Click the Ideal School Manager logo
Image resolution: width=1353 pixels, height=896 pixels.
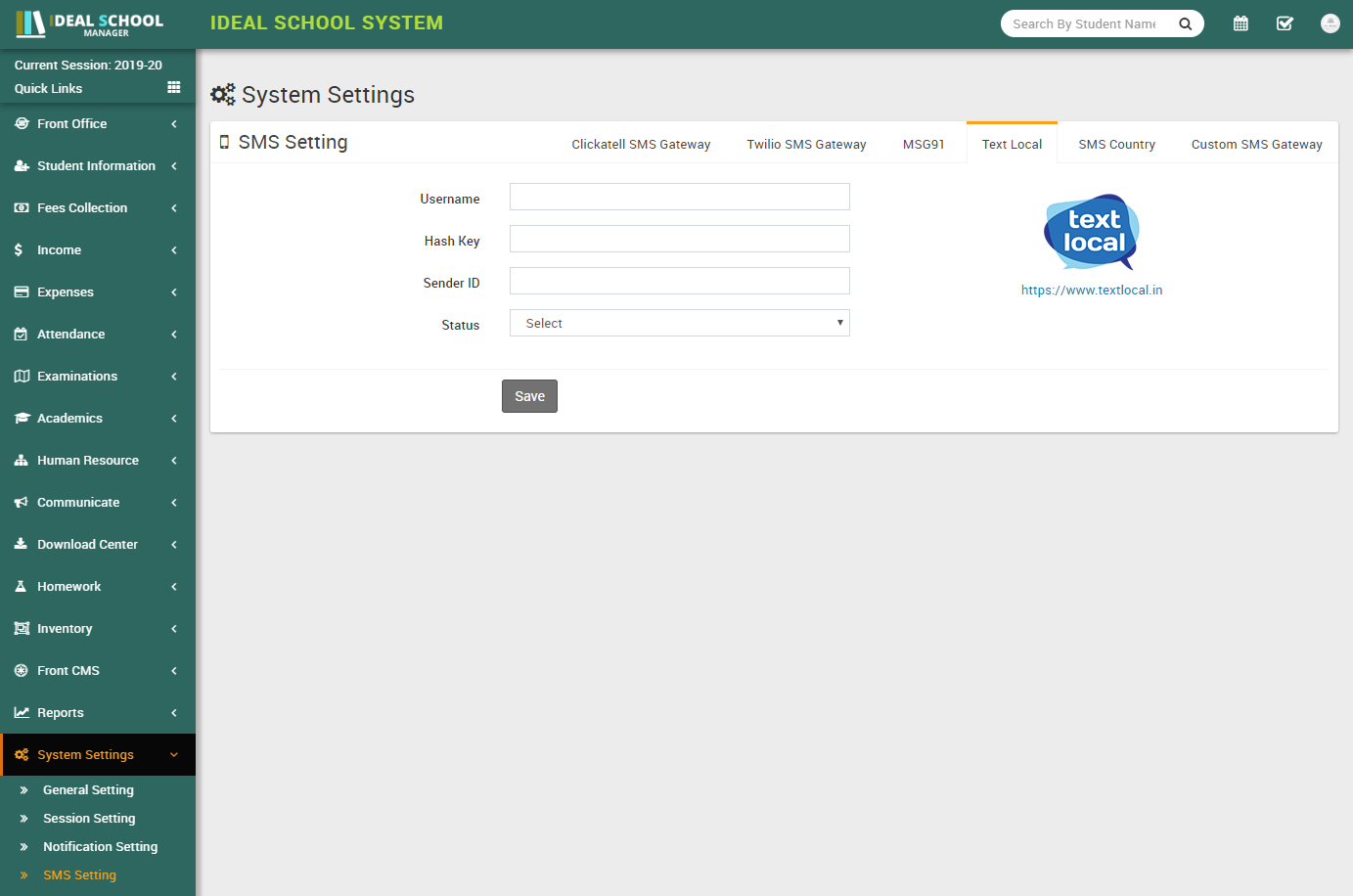(x=89, y=23)
